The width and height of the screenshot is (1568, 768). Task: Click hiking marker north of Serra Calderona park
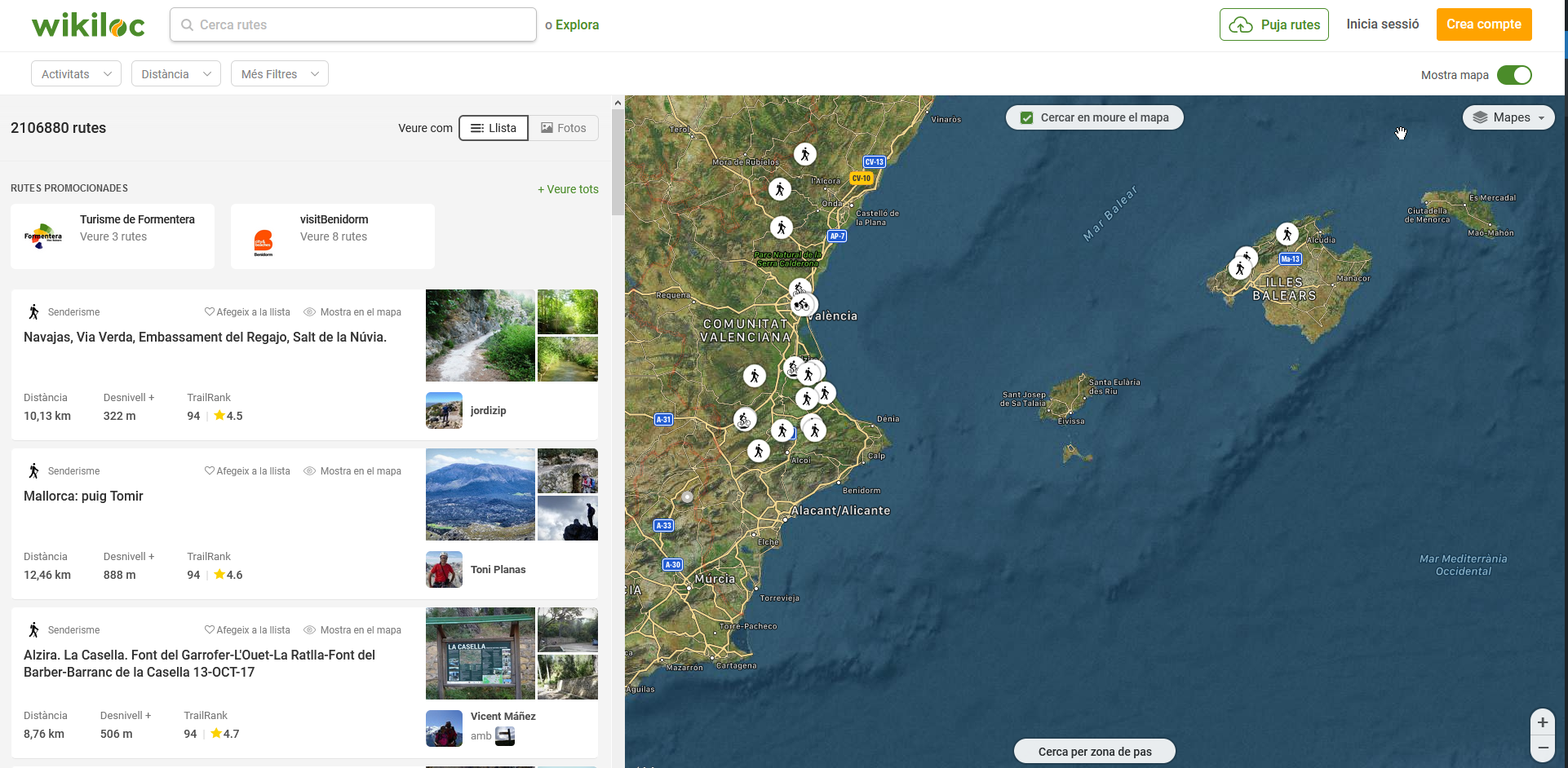[x=781, y=227]
